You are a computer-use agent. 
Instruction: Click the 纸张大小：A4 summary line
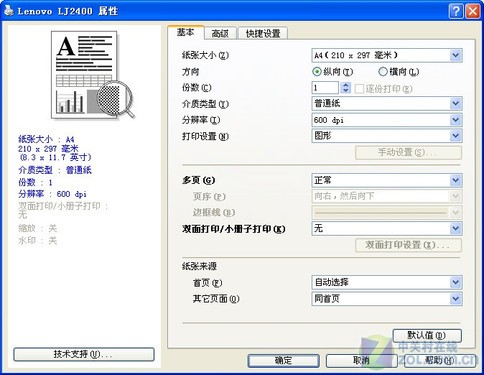[x=46, y=139]
